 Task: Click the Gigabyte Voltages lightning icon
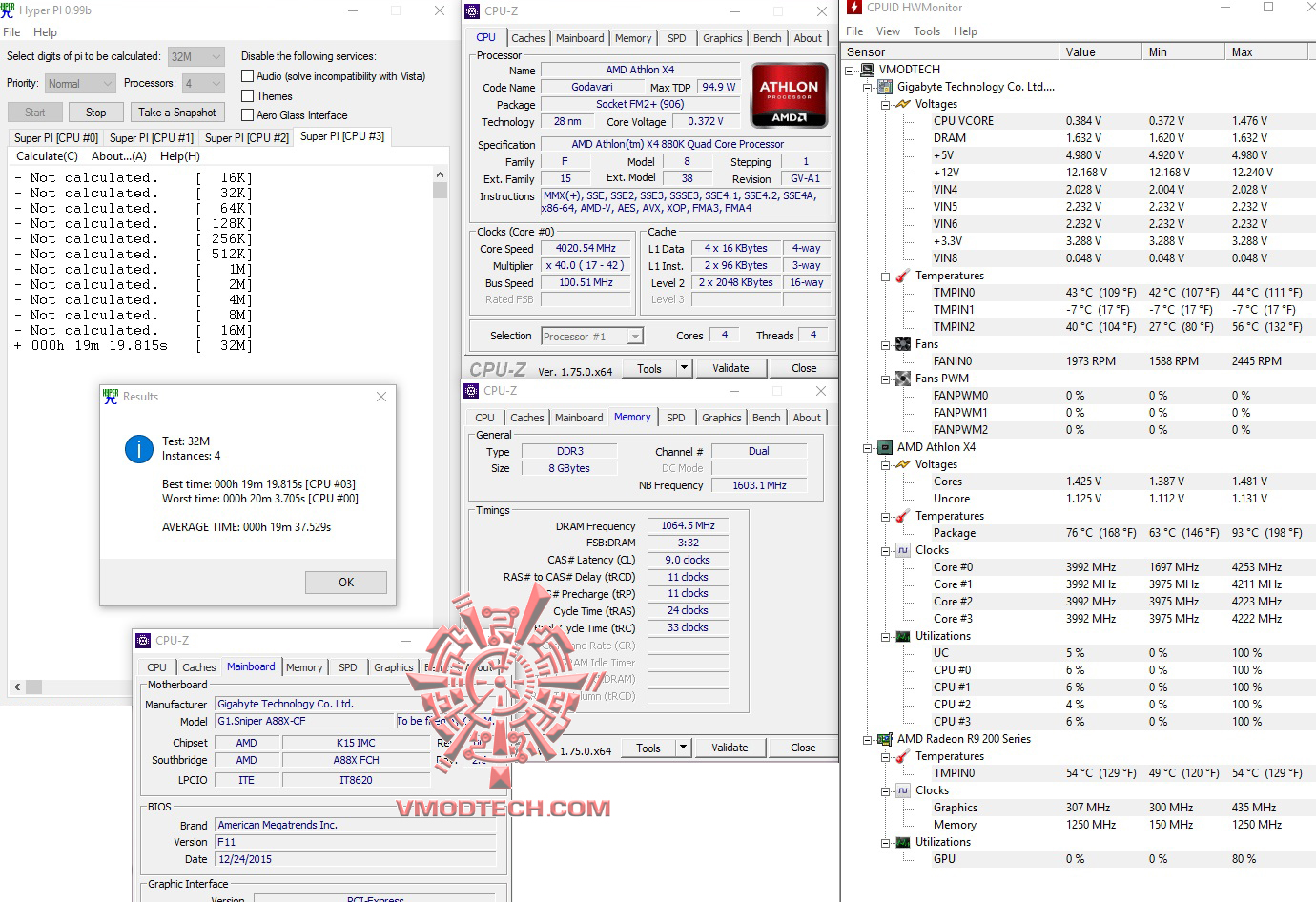tap(903, 104)
